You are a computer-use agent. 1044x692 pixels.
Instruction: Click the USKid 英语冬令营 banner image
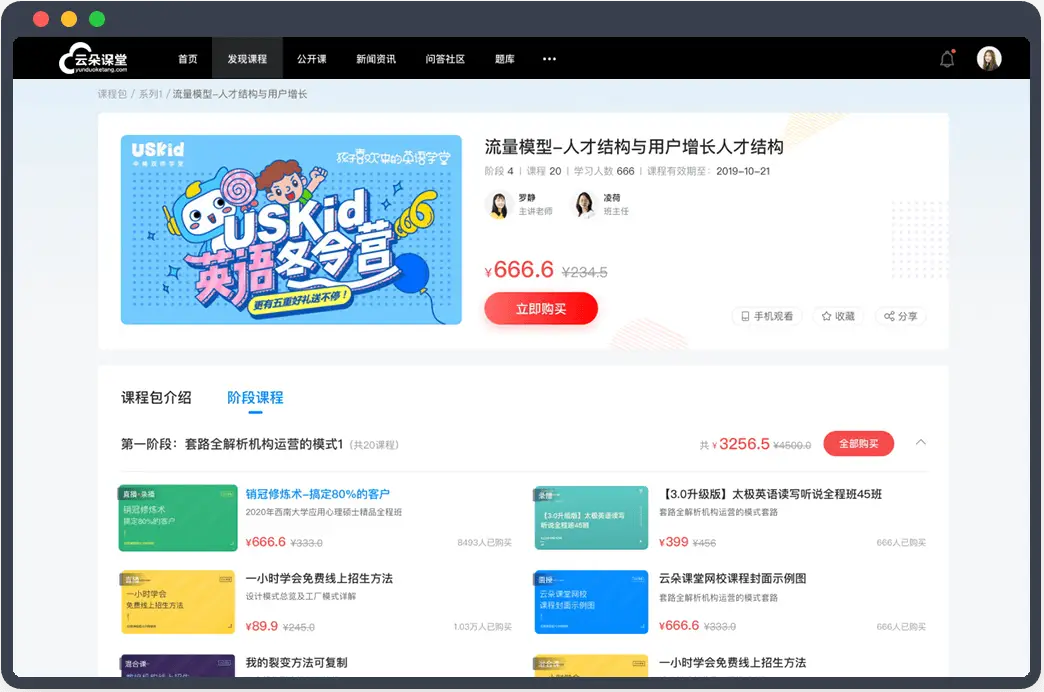click(x=291, y=230)
